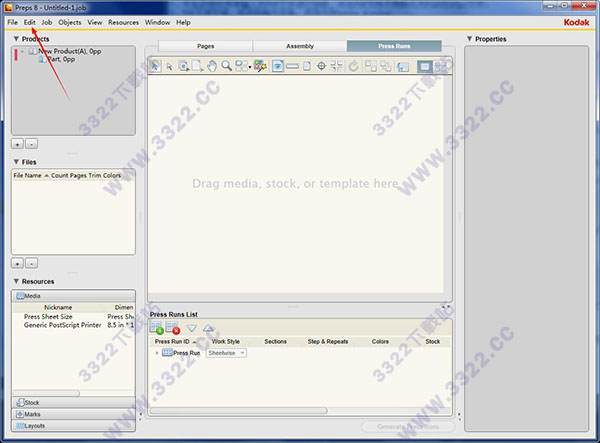Select the ruler measure tool
This screenshot has height=443, width=600.
(x=292, y=66)
